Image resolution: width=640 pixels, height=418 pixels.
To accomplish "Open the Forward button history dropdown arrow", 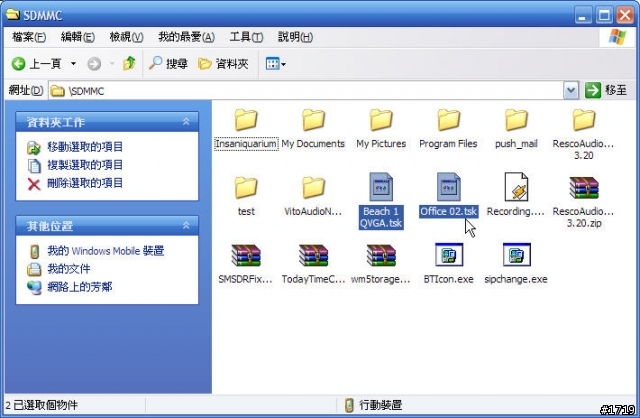I will click(111, 64).
